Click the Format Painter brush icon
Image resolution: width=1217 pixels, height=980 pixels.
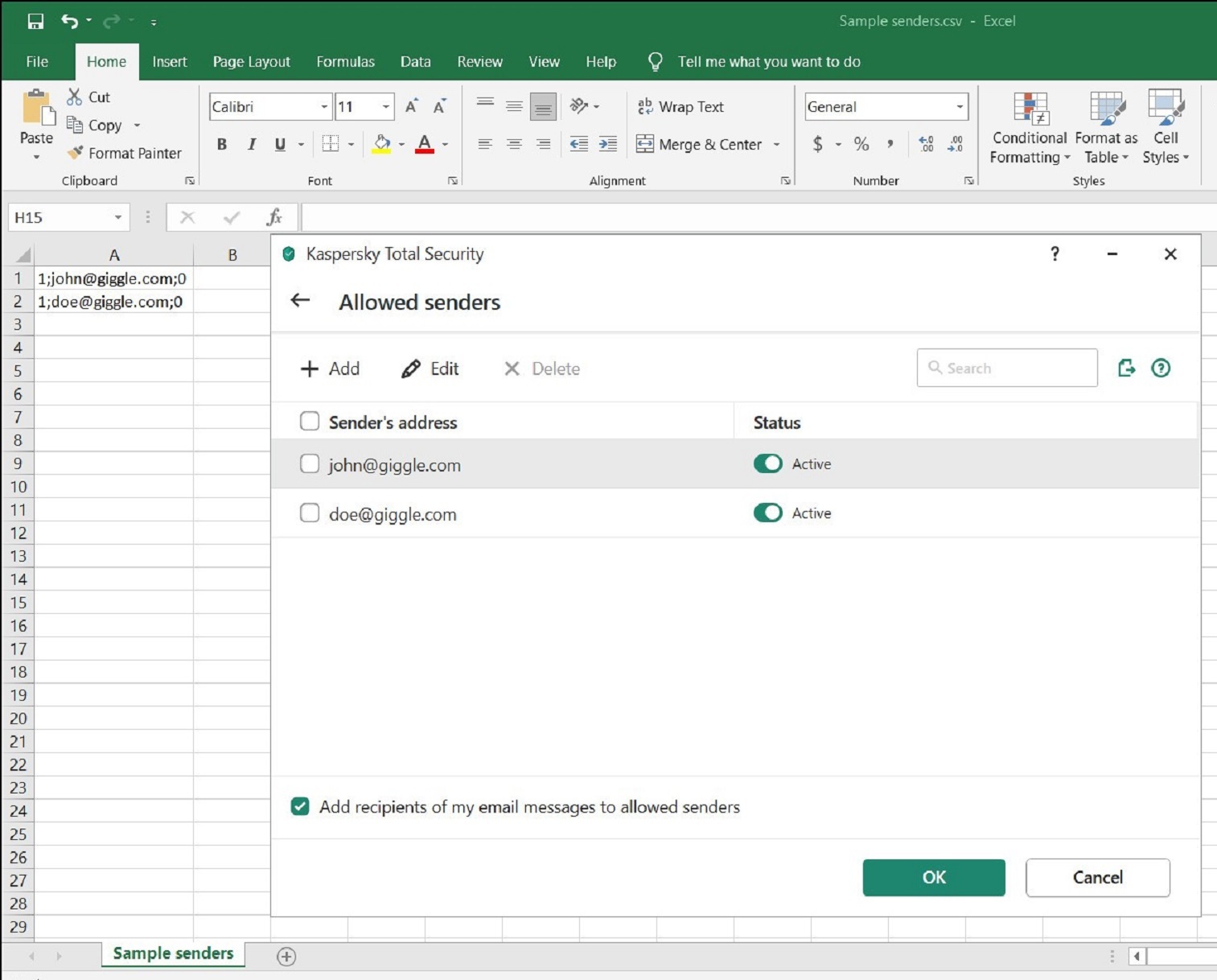(x=75, y=153)
